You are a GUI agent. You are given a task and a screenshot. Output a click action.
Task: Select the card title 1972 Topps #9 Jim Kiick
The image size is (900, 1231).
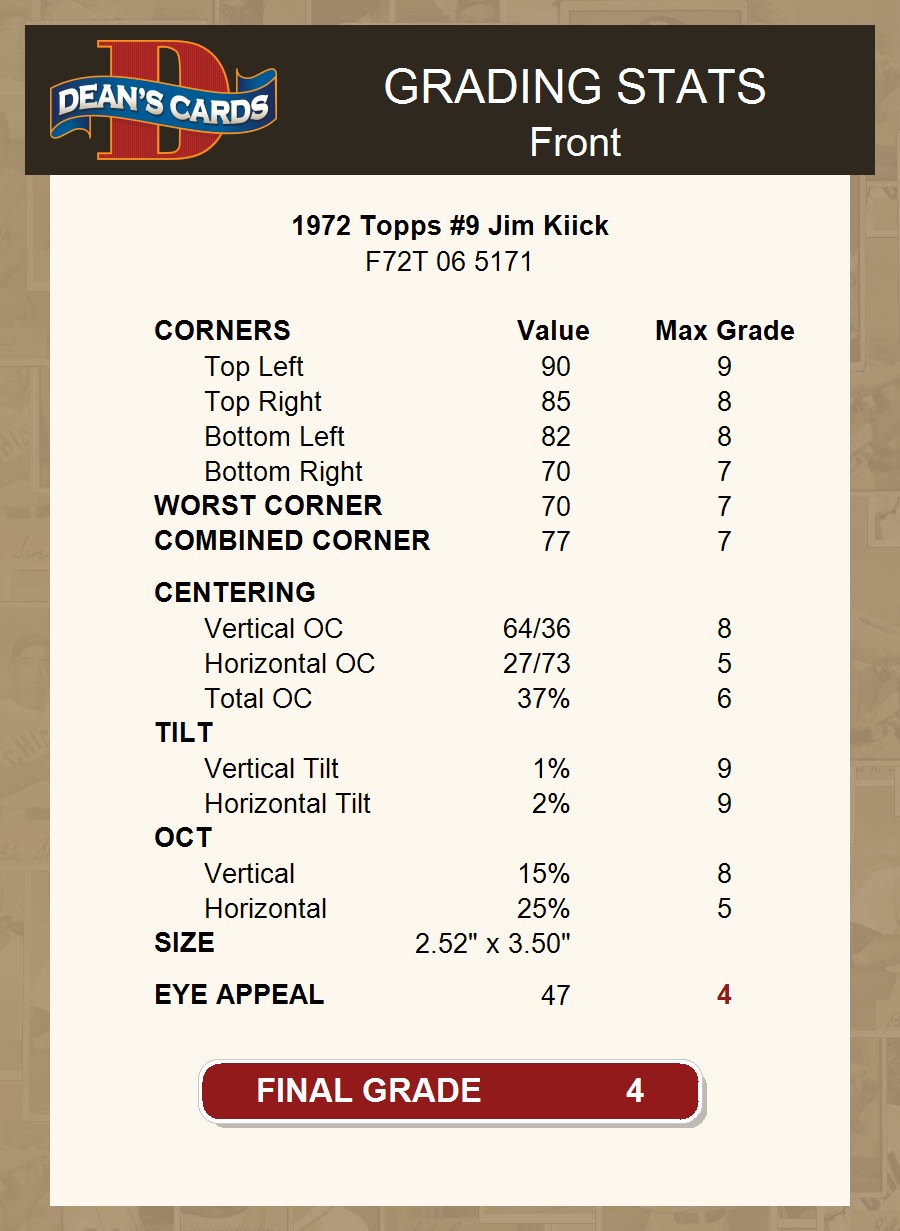(450, 226)
